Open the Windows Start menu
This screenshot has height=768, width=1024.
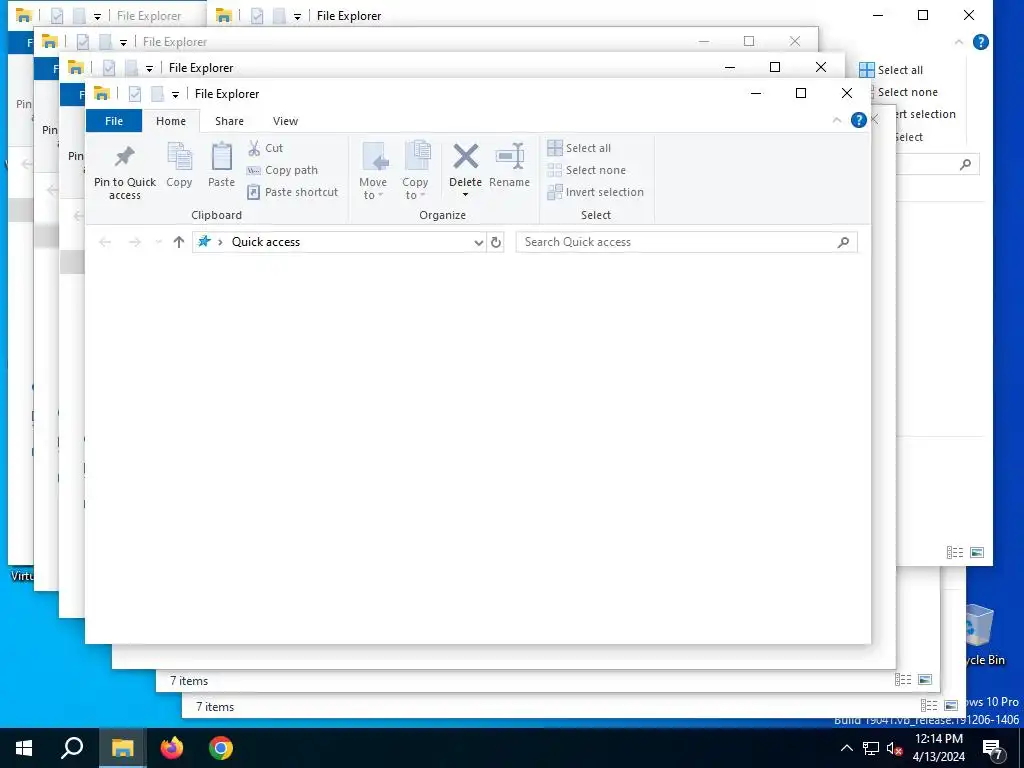[24, 748]
